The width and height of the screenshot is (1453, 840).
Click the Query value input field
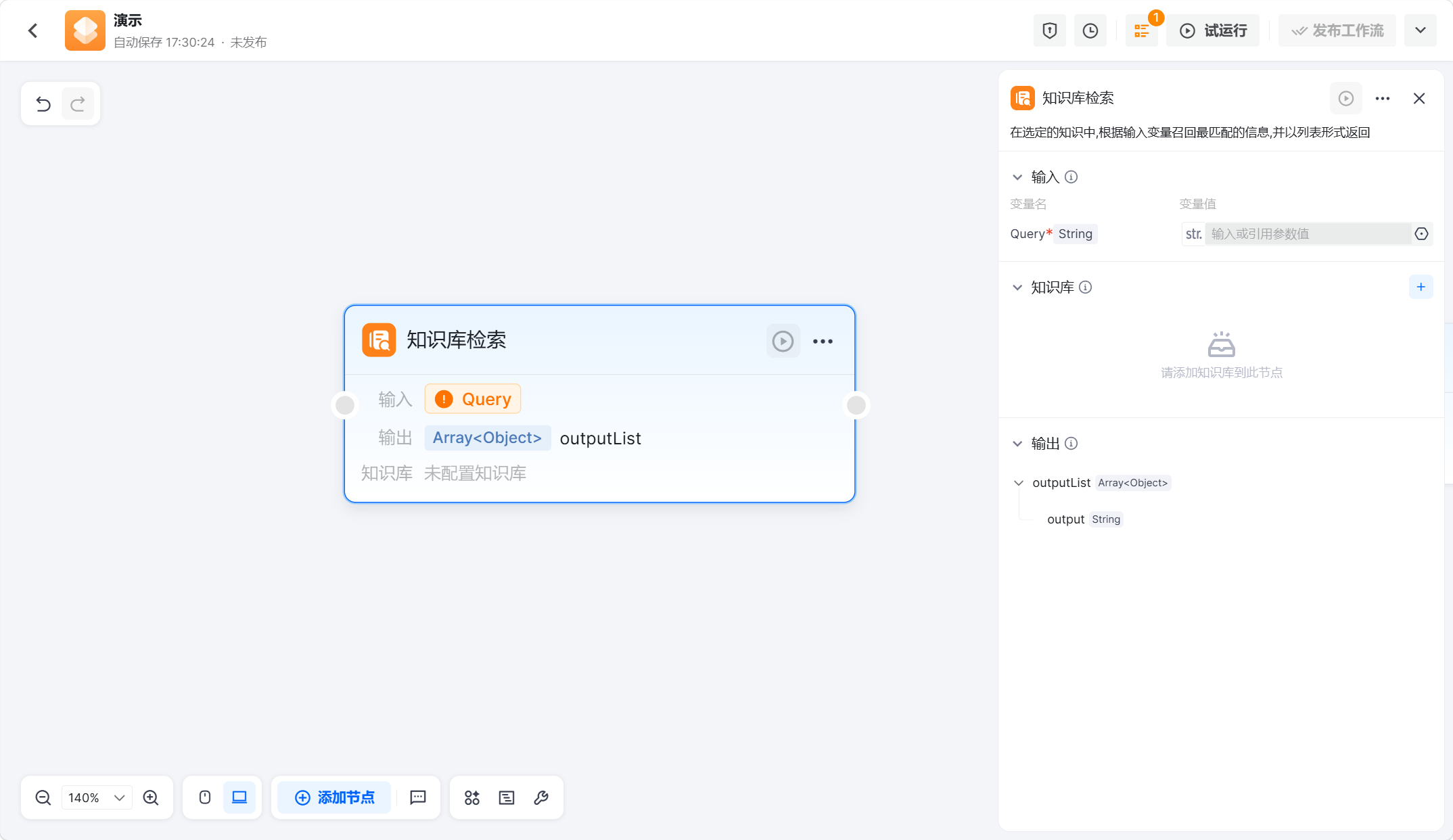coord(1308,234)
